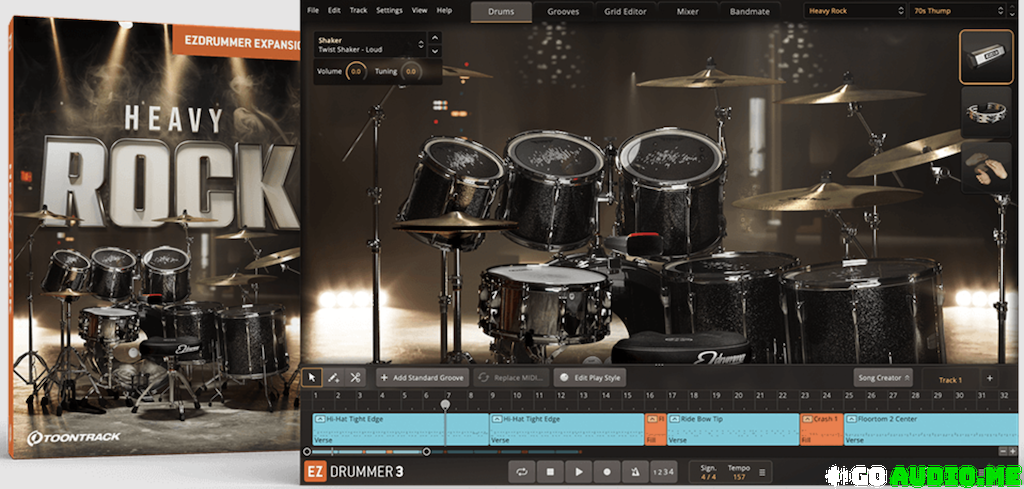
Task: Select the scissors cut tool
Action: [x=355, y=377]
